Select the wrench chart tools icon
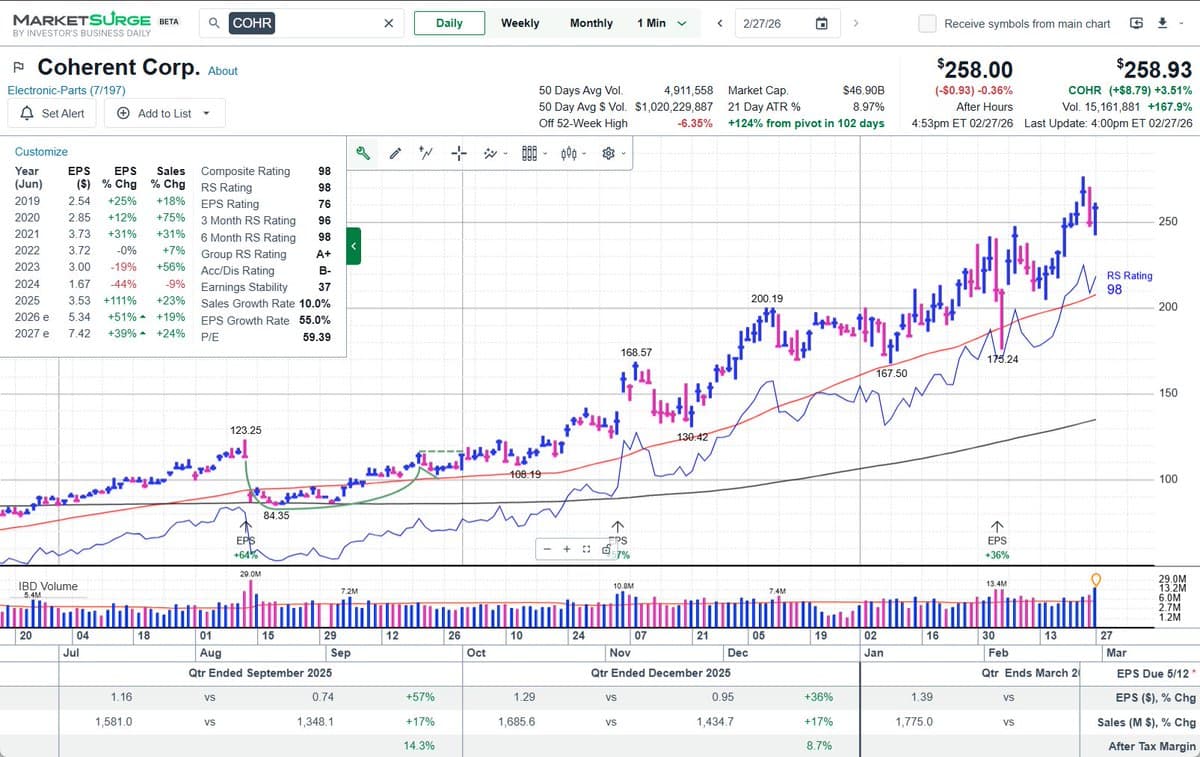Screen dimensions: 1200x757 (x=363, y=153)
